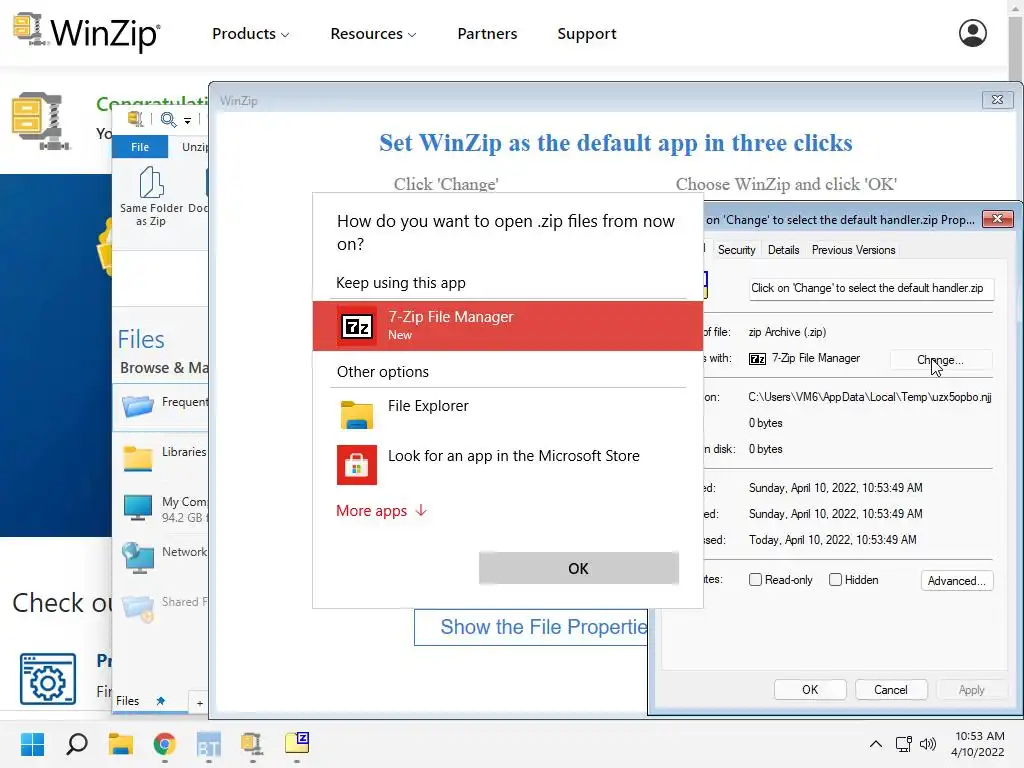Click the Files tab at panel bottom
The width and height of the screenshot is (1024, 768).
click(x=128, y=701)
